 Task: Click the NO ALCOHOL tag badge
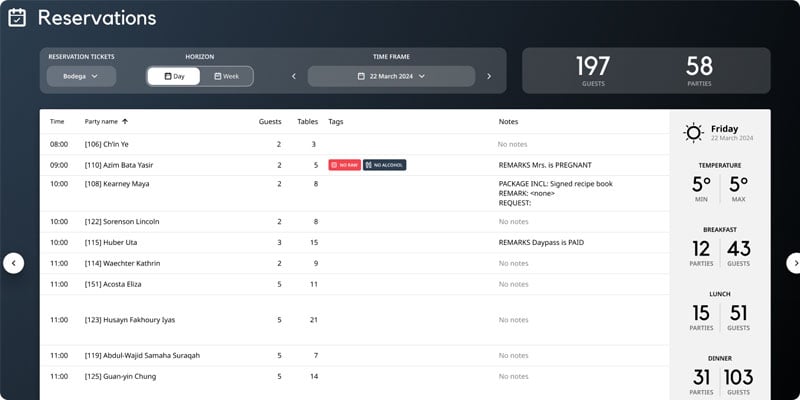point(385,165)
